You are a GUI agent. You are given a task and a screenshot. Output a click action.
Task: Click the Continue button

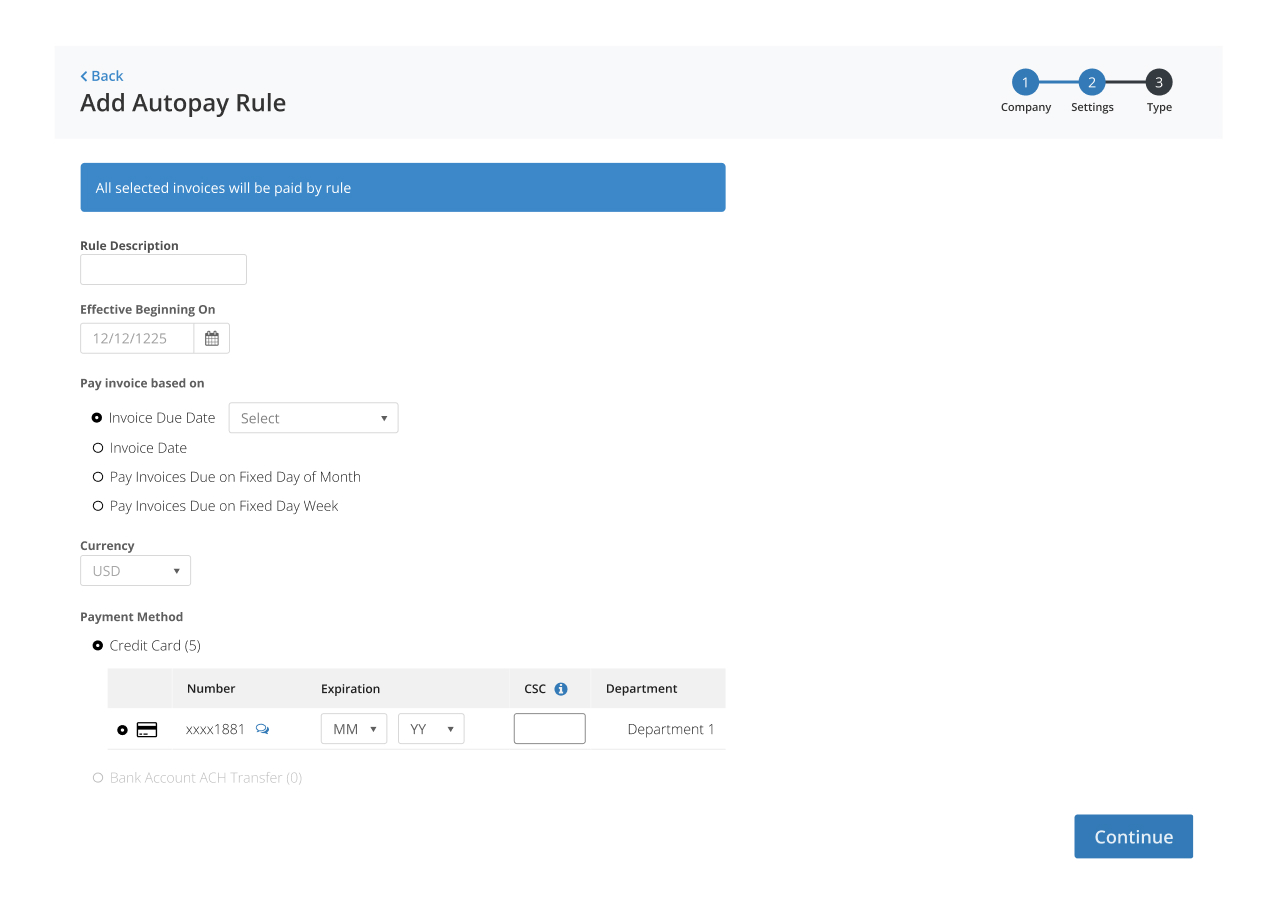pos(1133,837)
